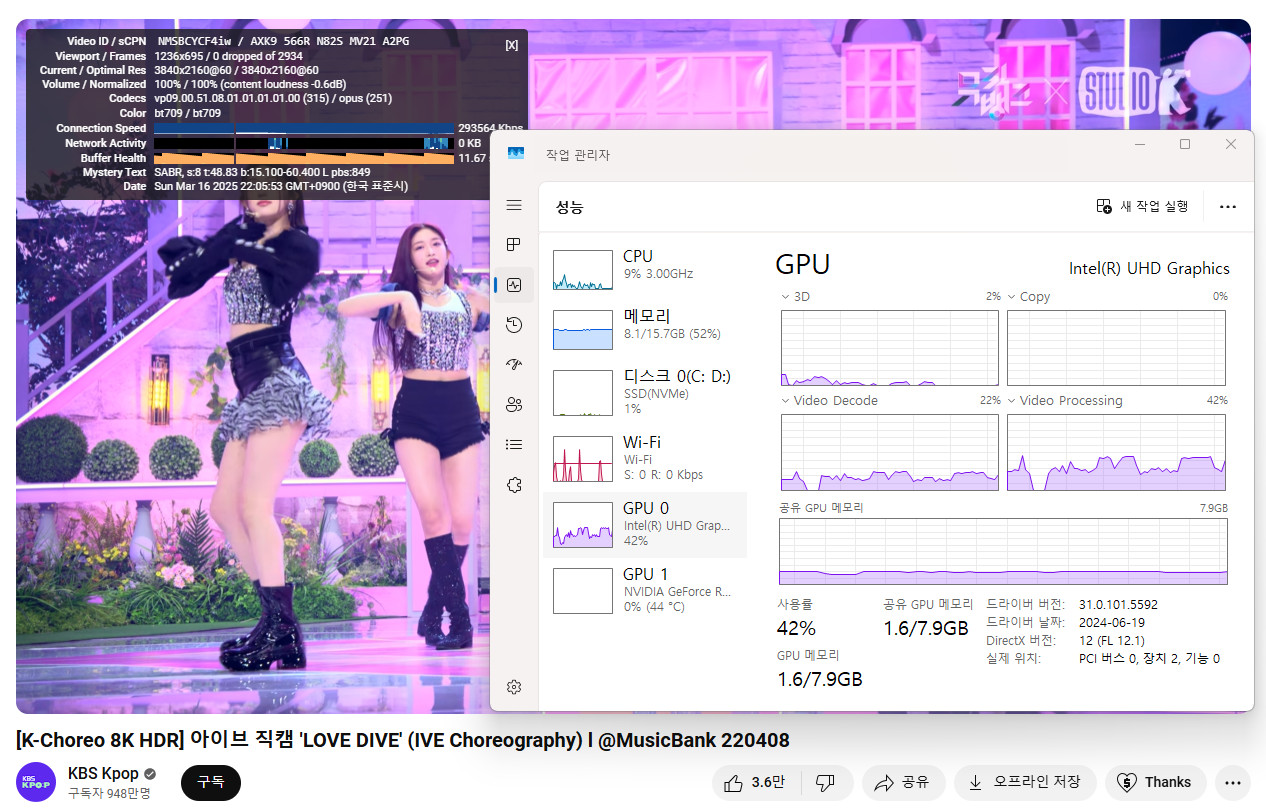Close the stats for nerds overlay [X]
This screenshot has width=1266, height=812.
(x=512, y=45)
